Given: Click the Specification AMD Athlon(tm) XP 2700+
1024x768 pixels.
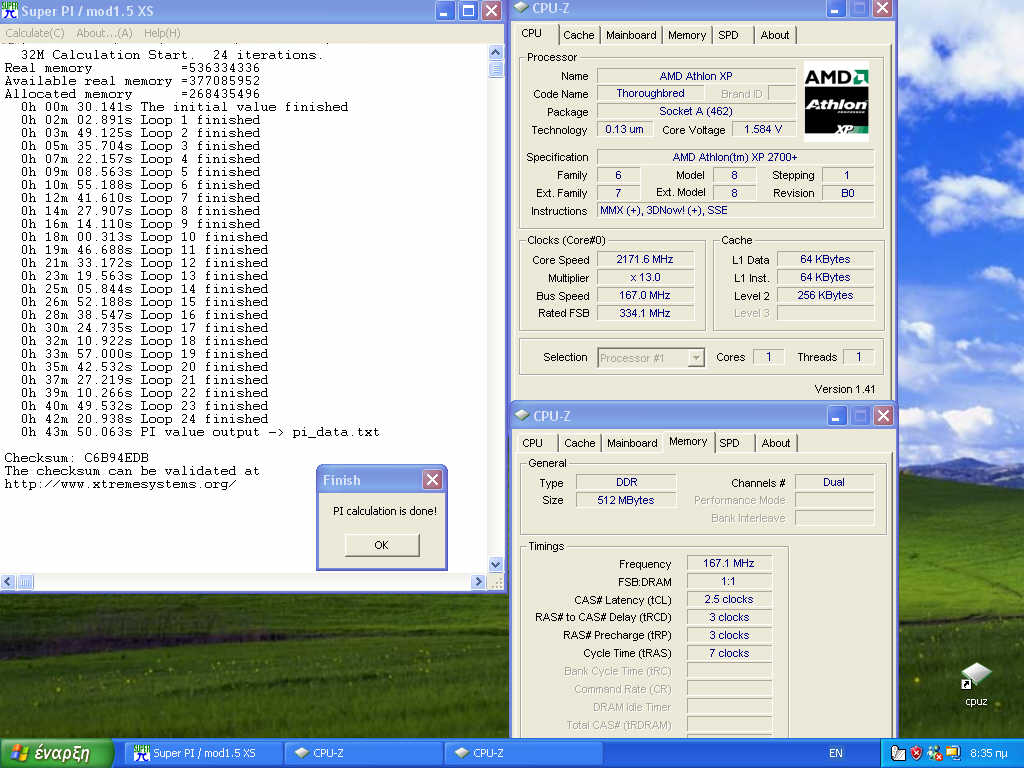Looking at the screenshot, I should coord(735,157).
